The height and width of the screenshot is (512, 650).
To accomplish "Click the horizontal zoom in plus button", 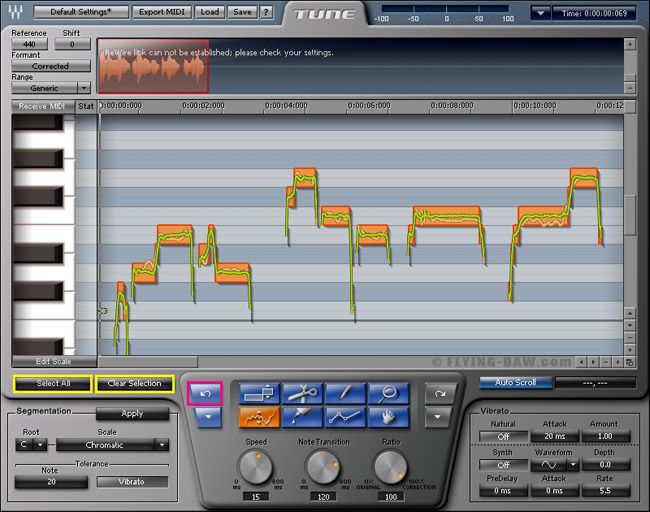I will coord(618,362).
